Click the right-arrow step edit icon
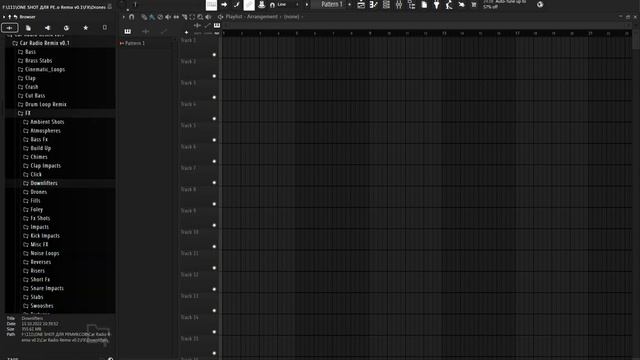 (224, 4)
